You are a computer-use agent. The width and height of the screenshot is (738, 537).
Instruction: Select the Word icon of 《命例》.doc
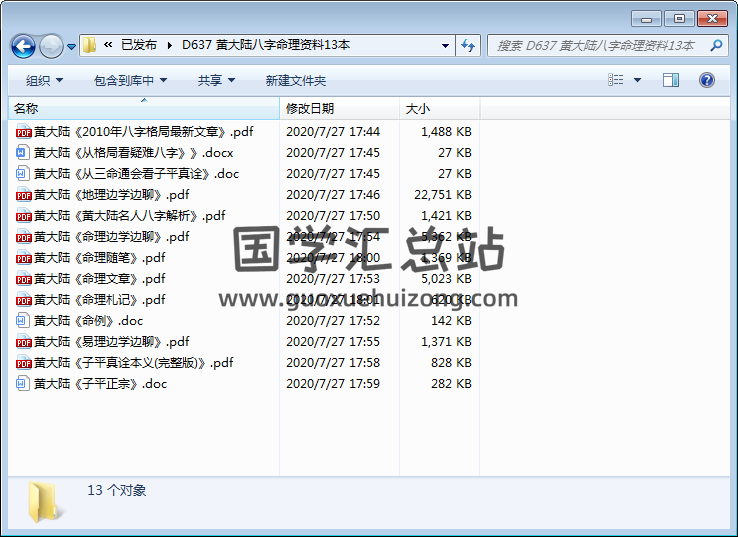tap(24, 321)
